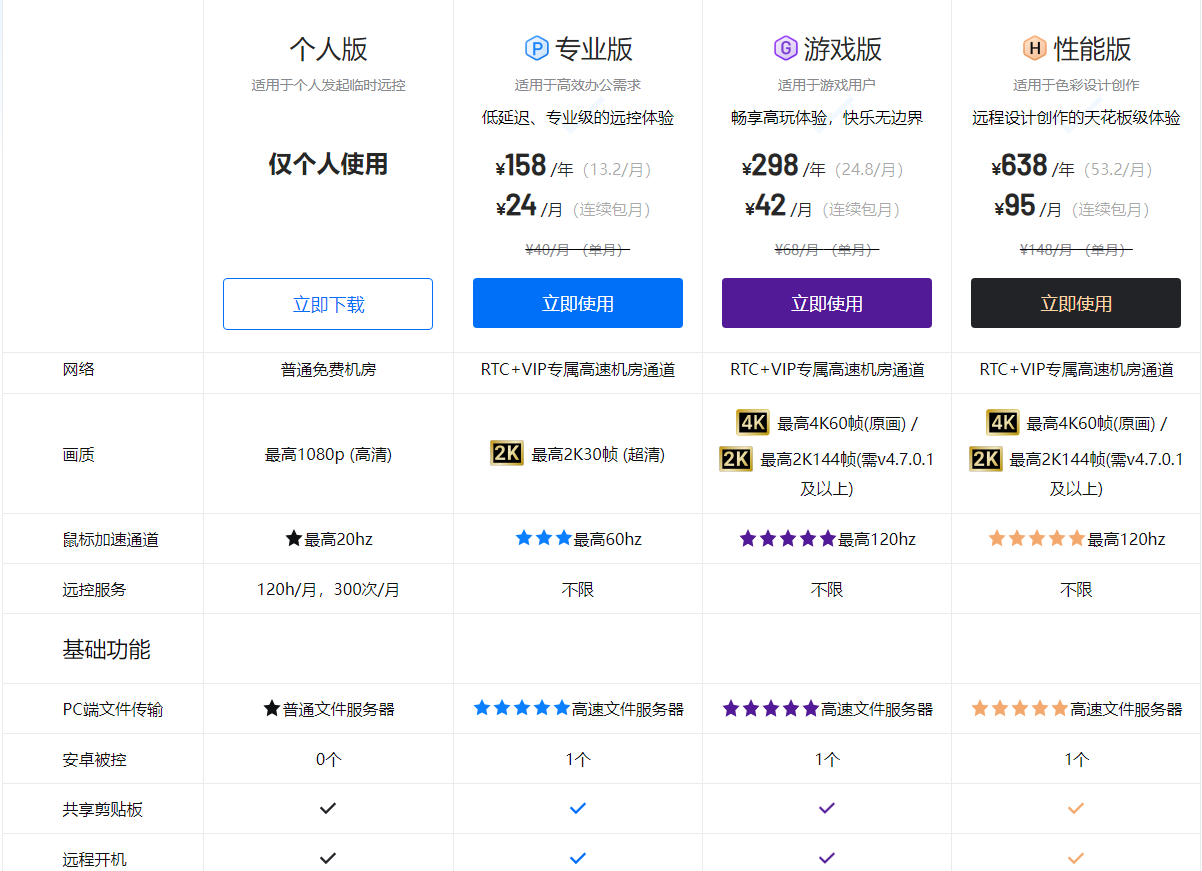Click the 2K badge in 性能版 画质 row
The width and height of the screenshot is (1202, 871).
coord(985,459)
